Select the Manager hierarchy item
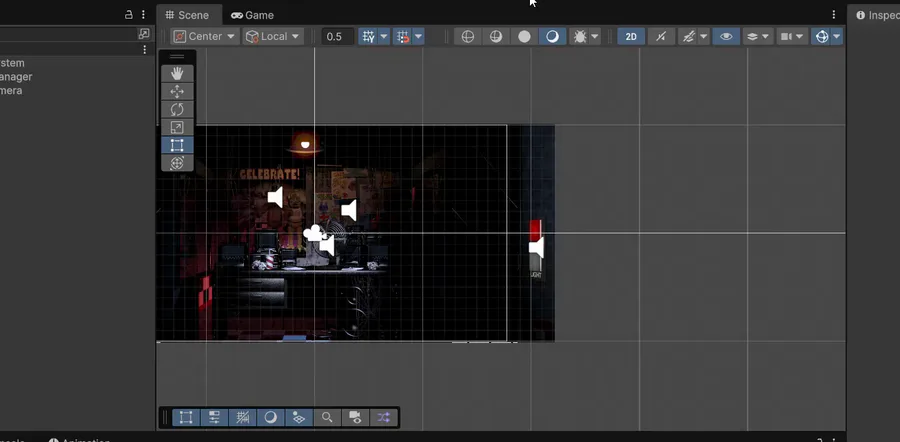 point(15,77)
